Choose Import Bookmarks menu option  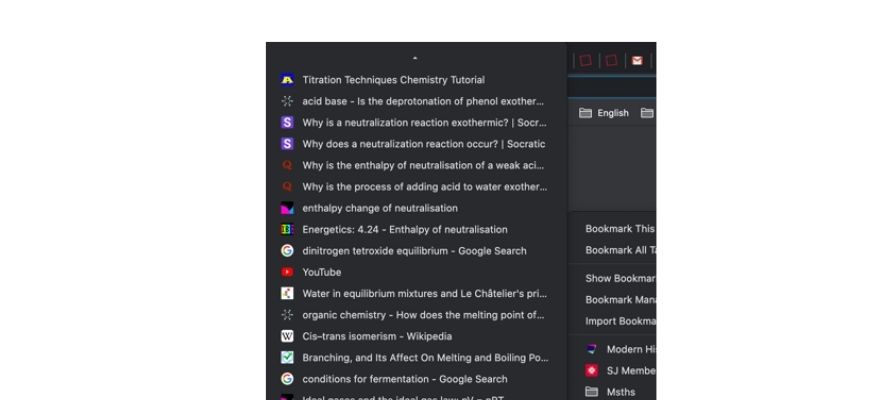tap(612, 321)
